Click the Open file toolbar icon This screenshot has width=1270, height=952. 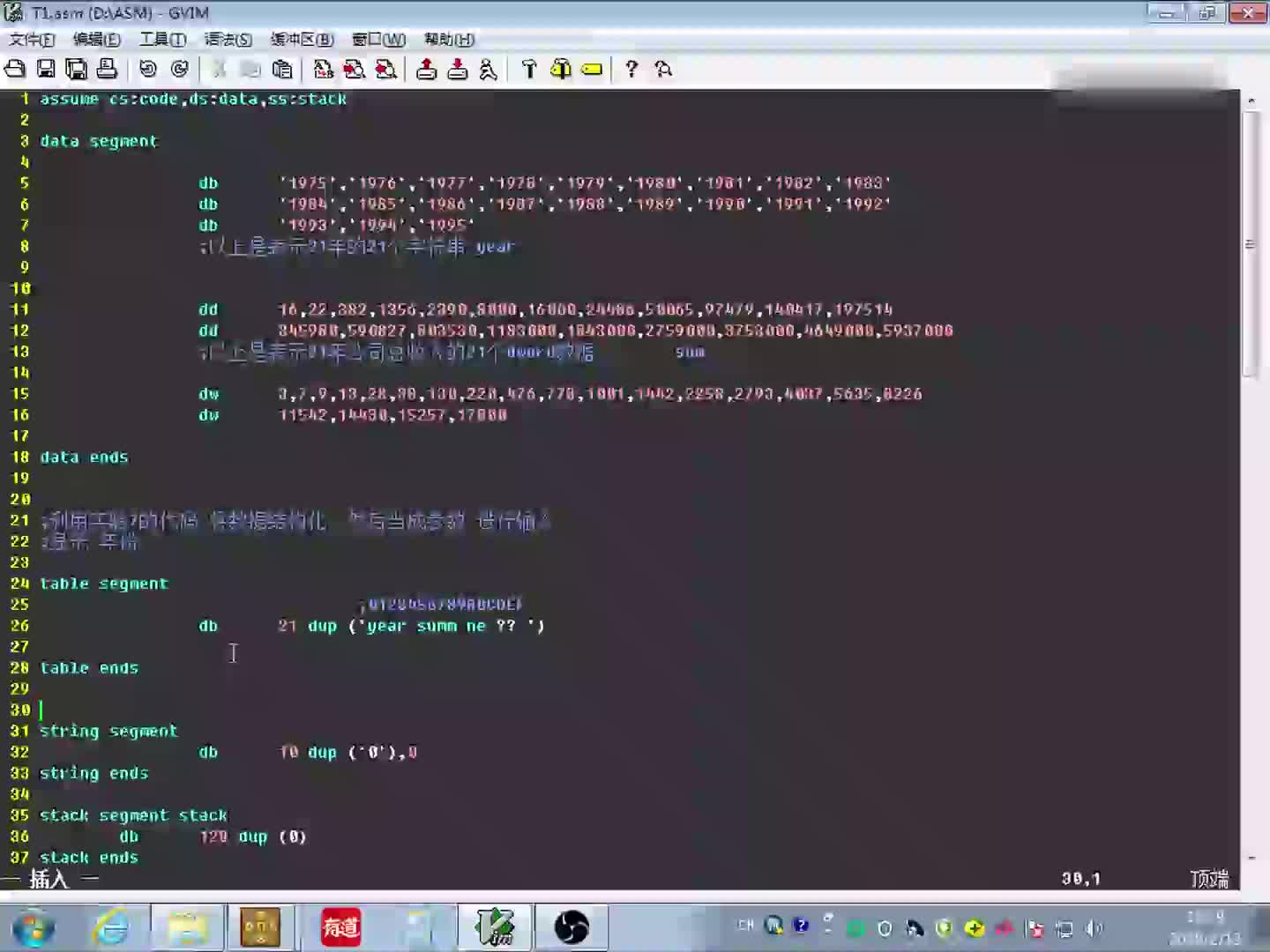pyautogui.click(x=15, y=69)
